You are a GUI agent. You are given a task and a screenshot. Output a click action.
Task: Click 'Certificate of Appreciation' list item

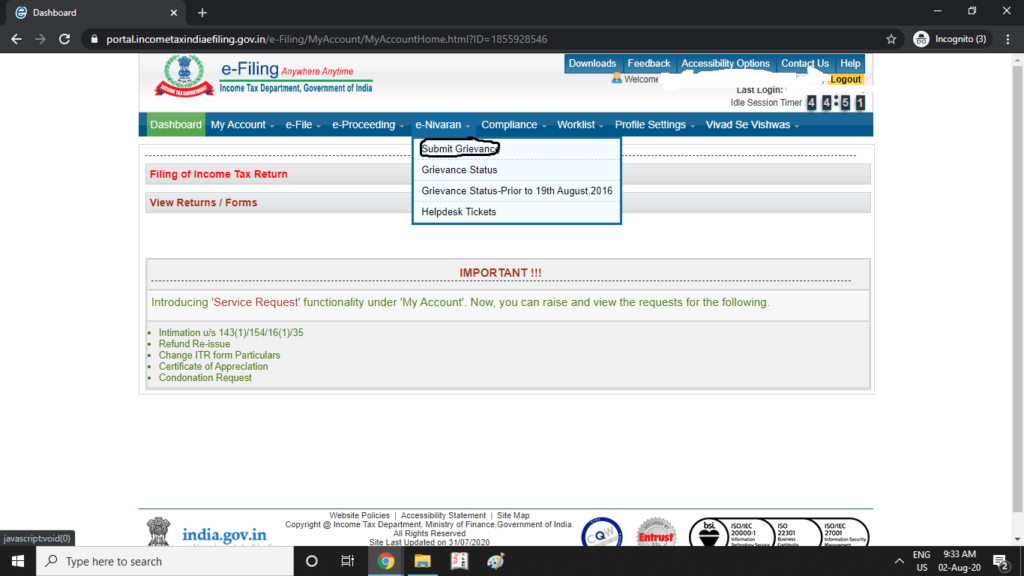[213, 366]
